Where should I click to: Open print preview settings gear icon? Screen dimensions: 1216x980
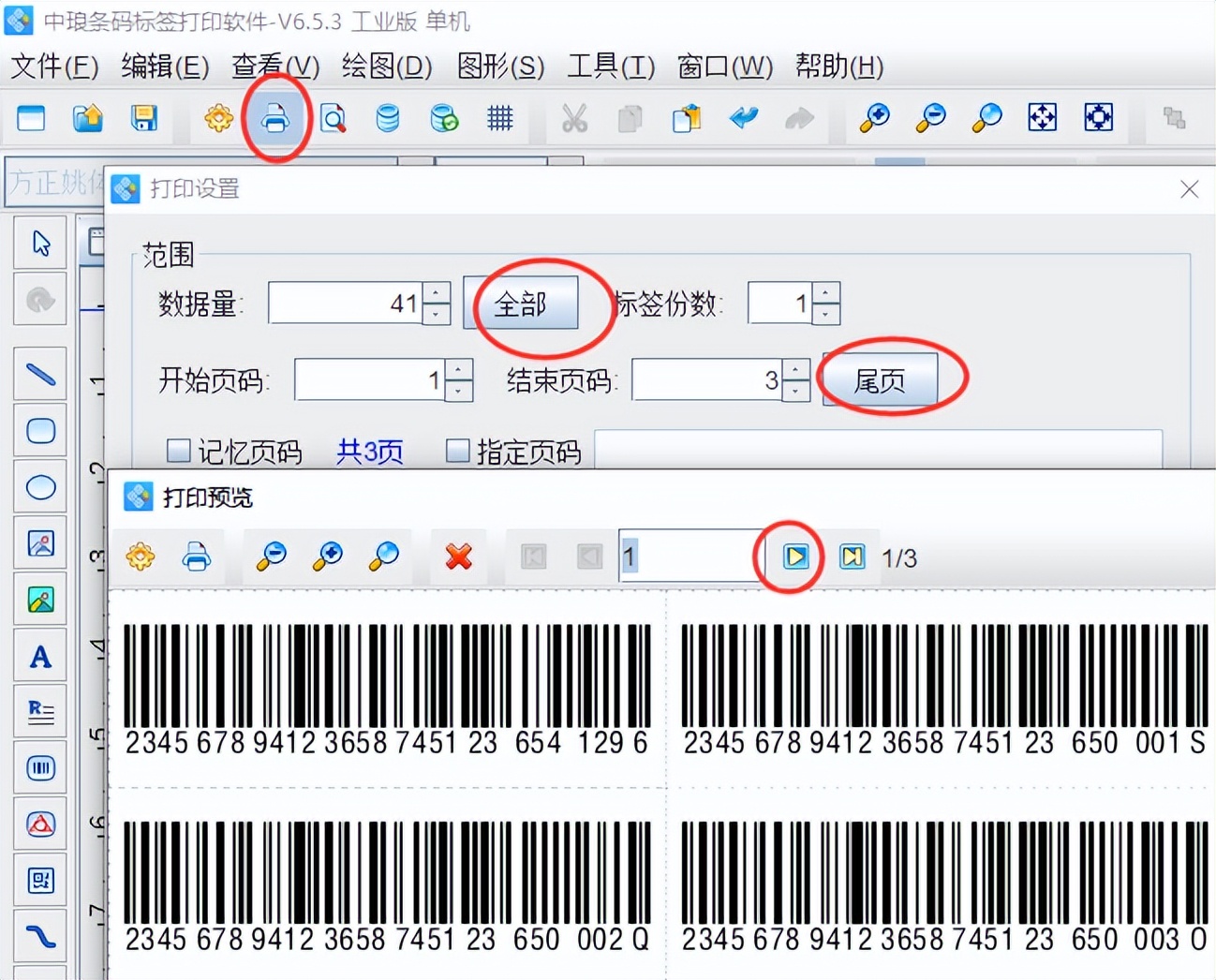(x=140, y=556)
